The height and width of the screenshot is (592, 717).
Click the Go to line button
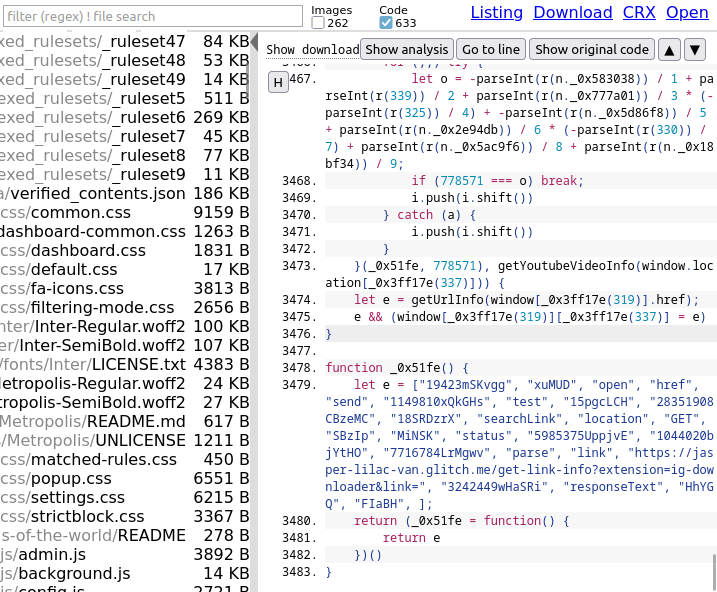[x=491, y=49]
